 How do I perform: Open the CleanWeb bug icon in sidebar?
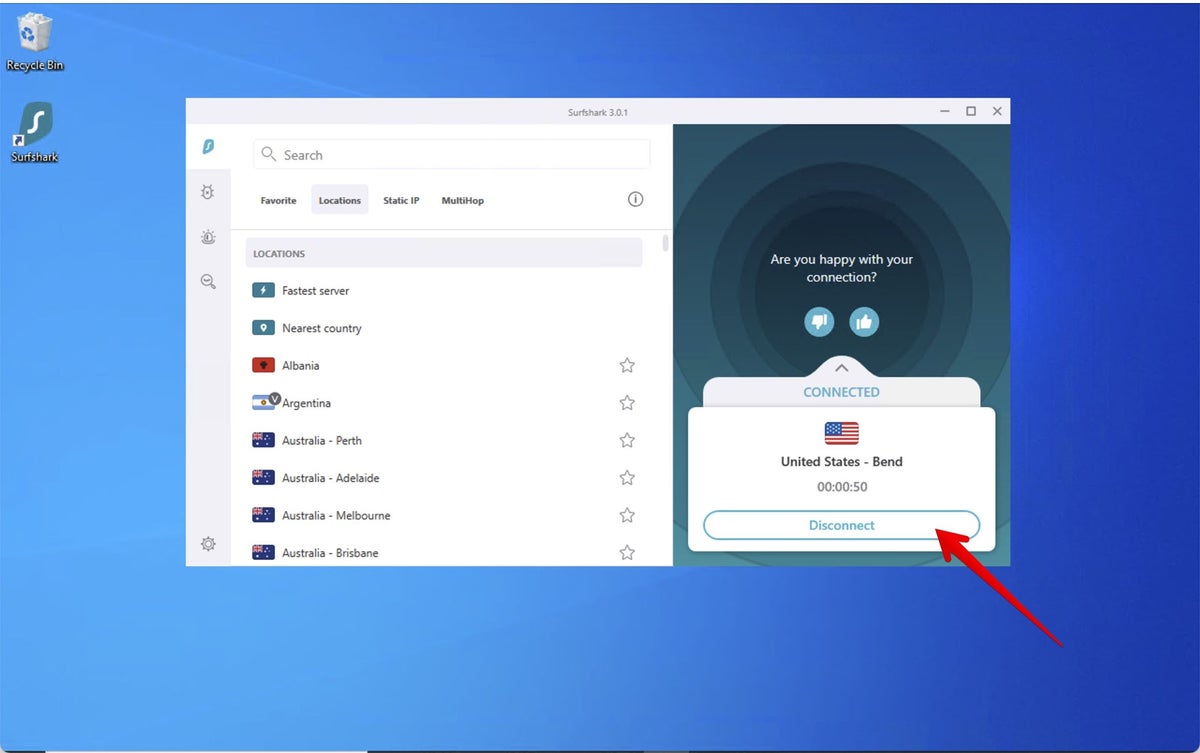tap(208, 192)
